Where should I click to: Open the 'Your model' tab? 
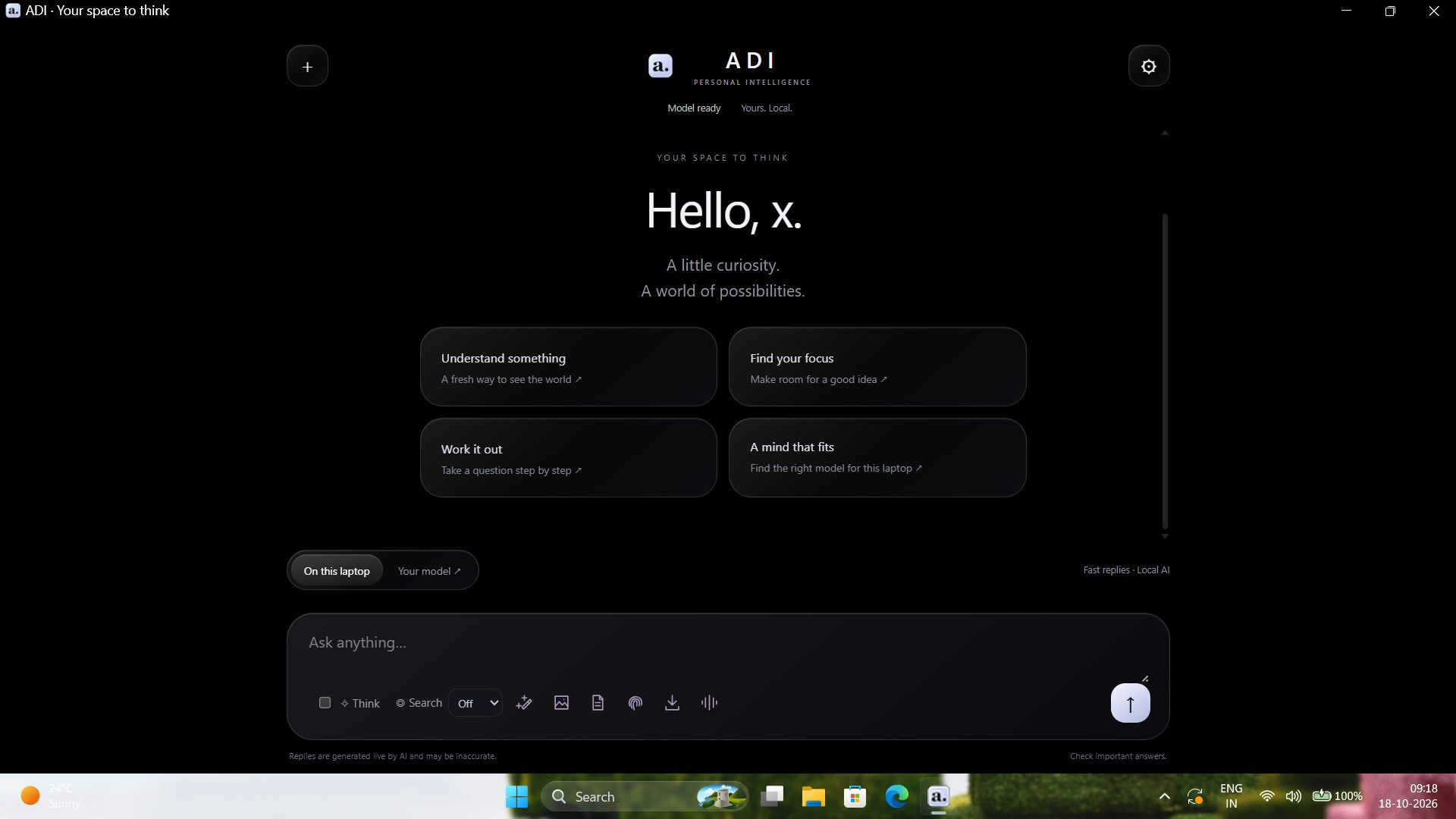(x=429, y=571)
